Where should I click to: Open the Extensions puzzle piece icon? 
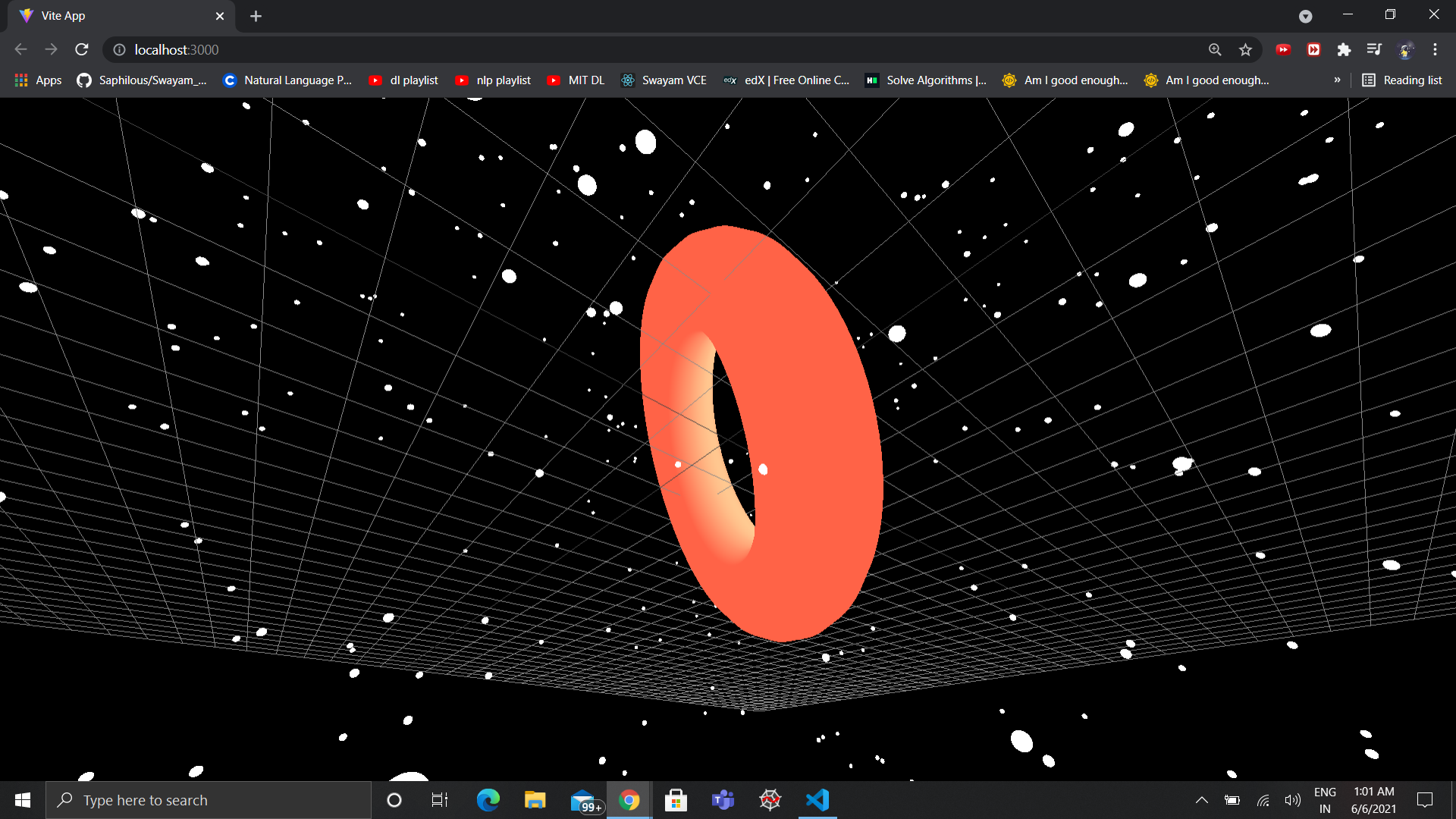(1344, 49)
